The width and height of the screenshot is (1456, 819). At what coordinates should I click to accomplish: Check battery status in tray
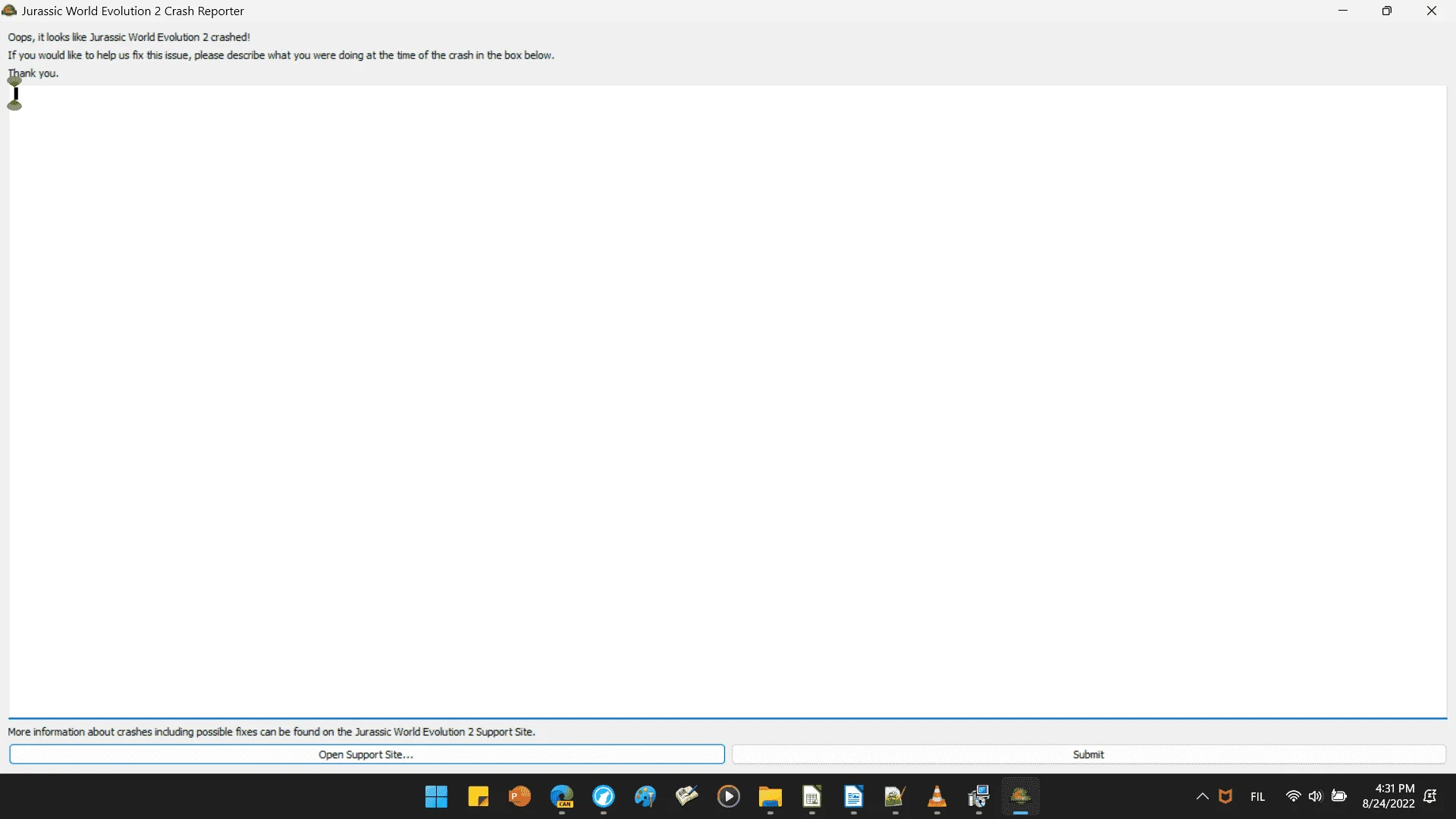[1339, 796]
